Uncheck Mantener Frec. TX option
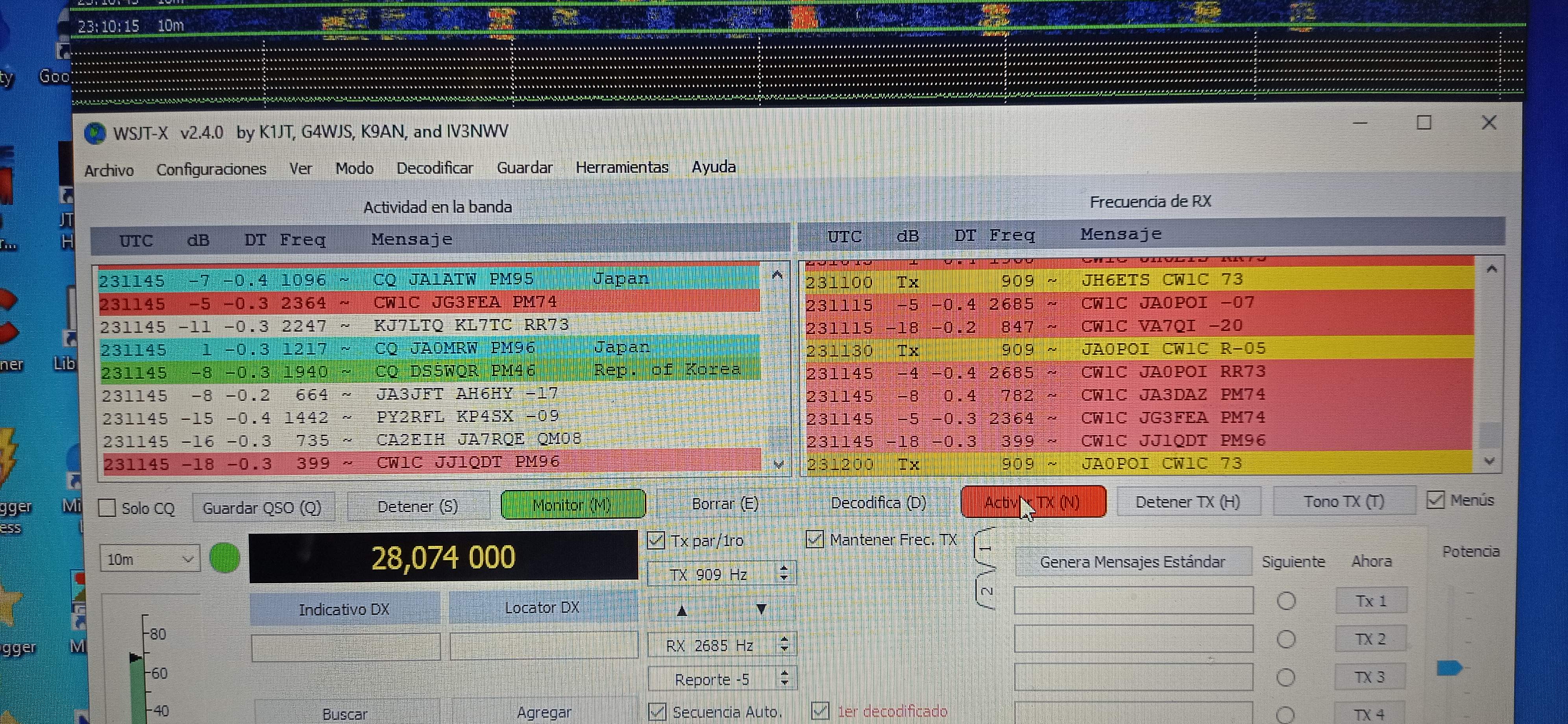Screen dimensions: 1568x724 click(x=815, y=539)
